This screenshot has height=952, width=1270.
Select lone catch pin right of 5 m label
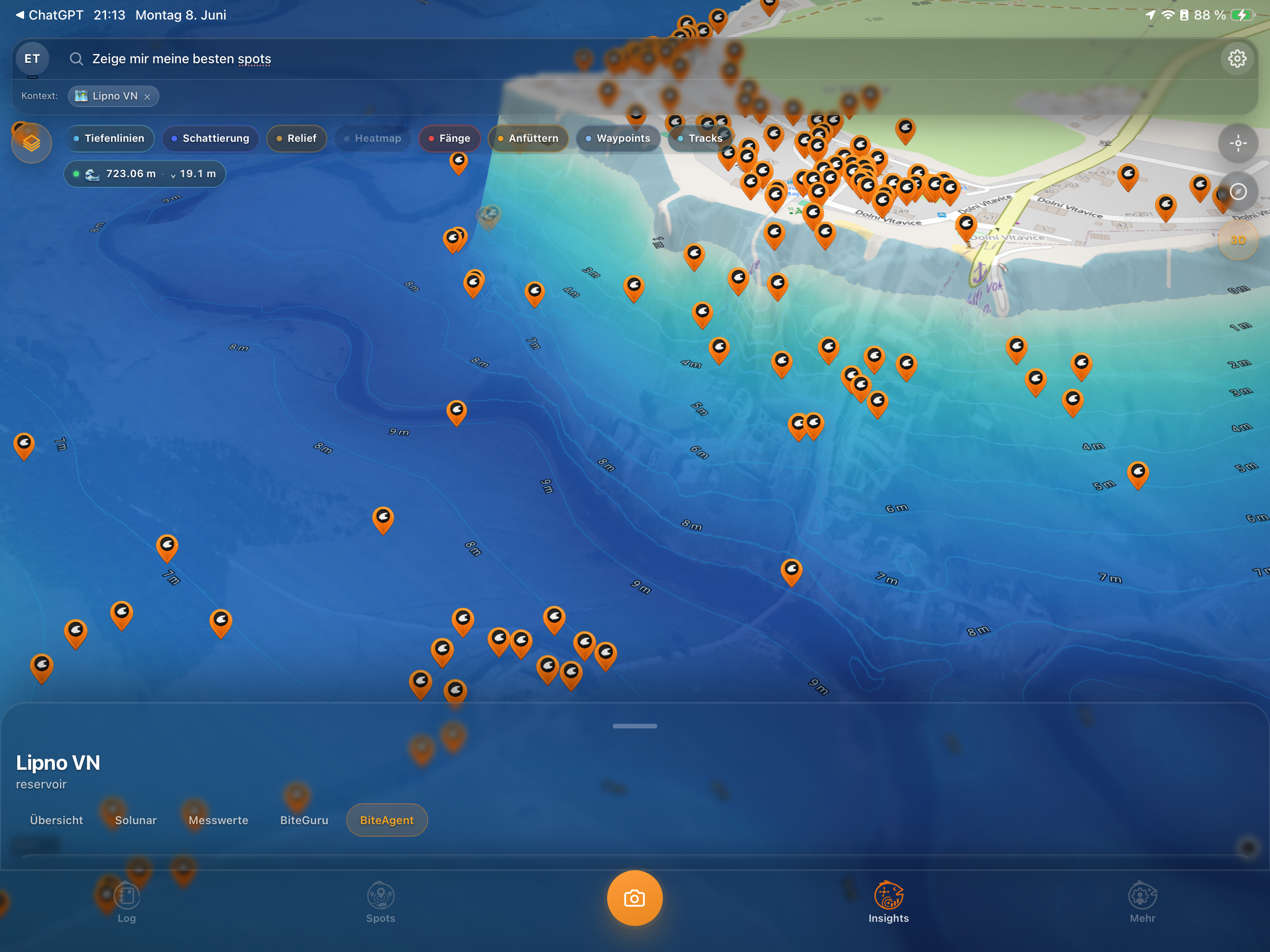pyautogui.click(x=1138, y=475)
